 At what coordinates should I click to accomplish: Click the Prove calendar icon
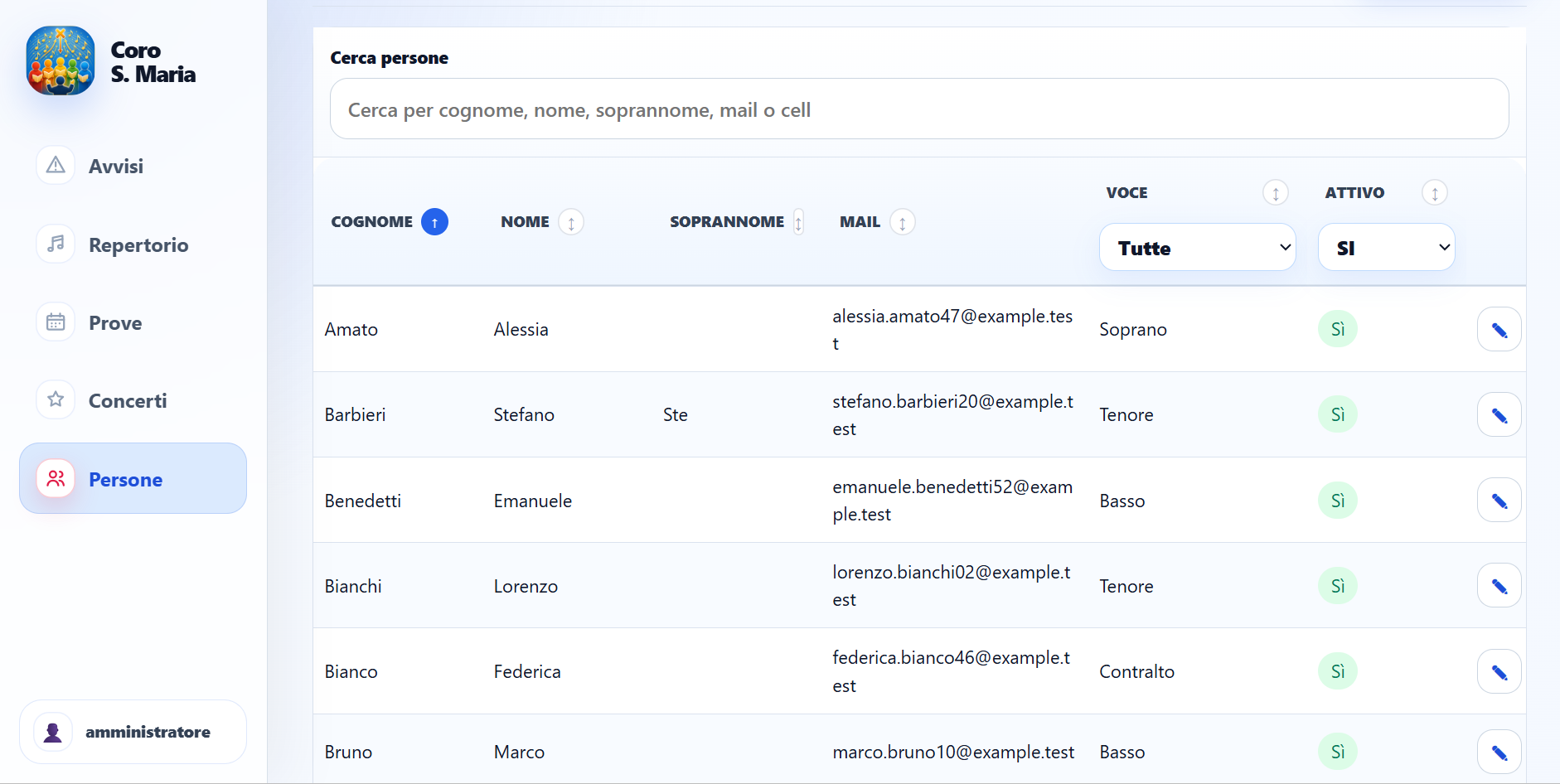pos(56,322)
